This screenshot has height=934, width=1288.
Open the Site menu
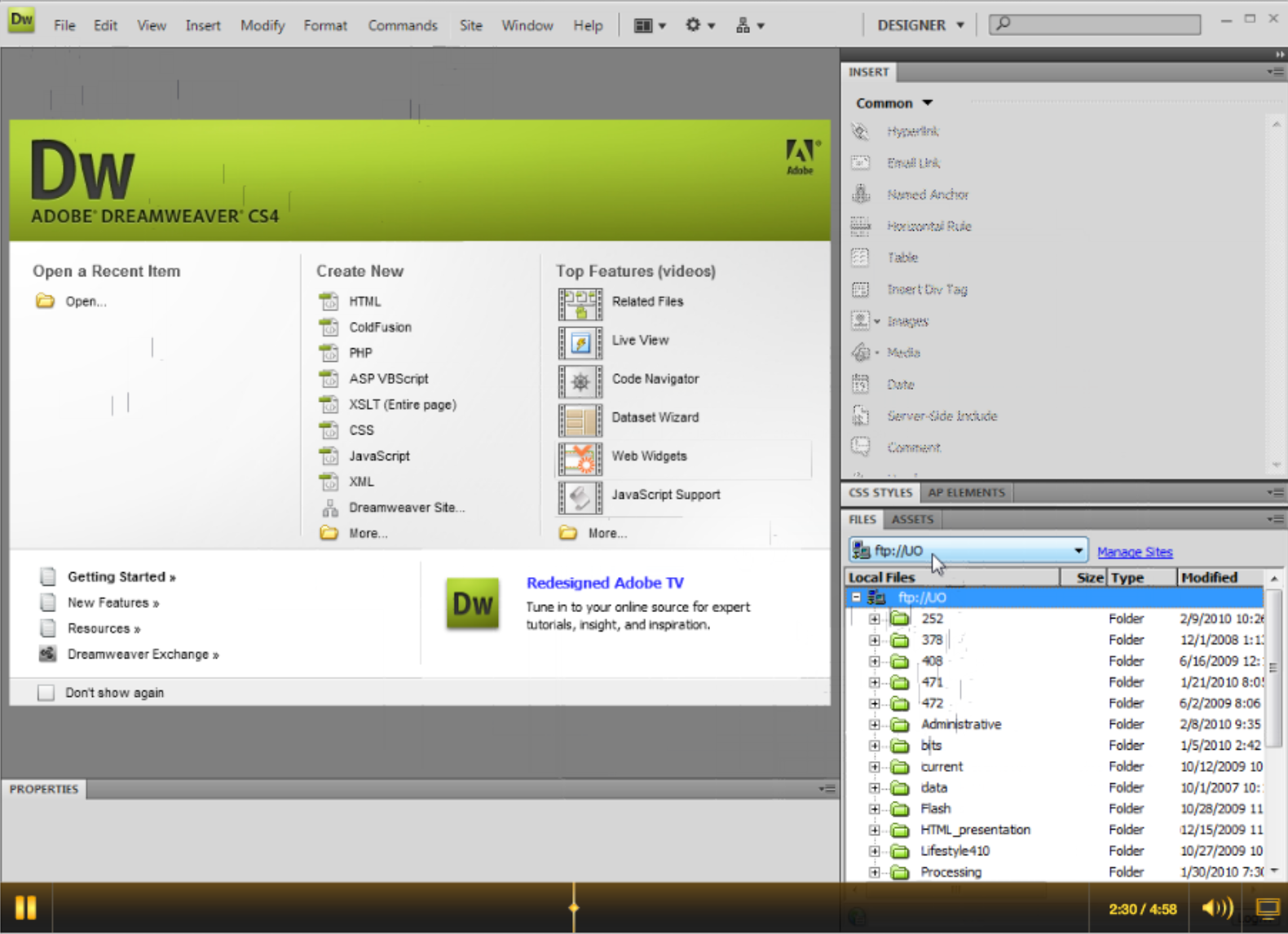[470, 25]
